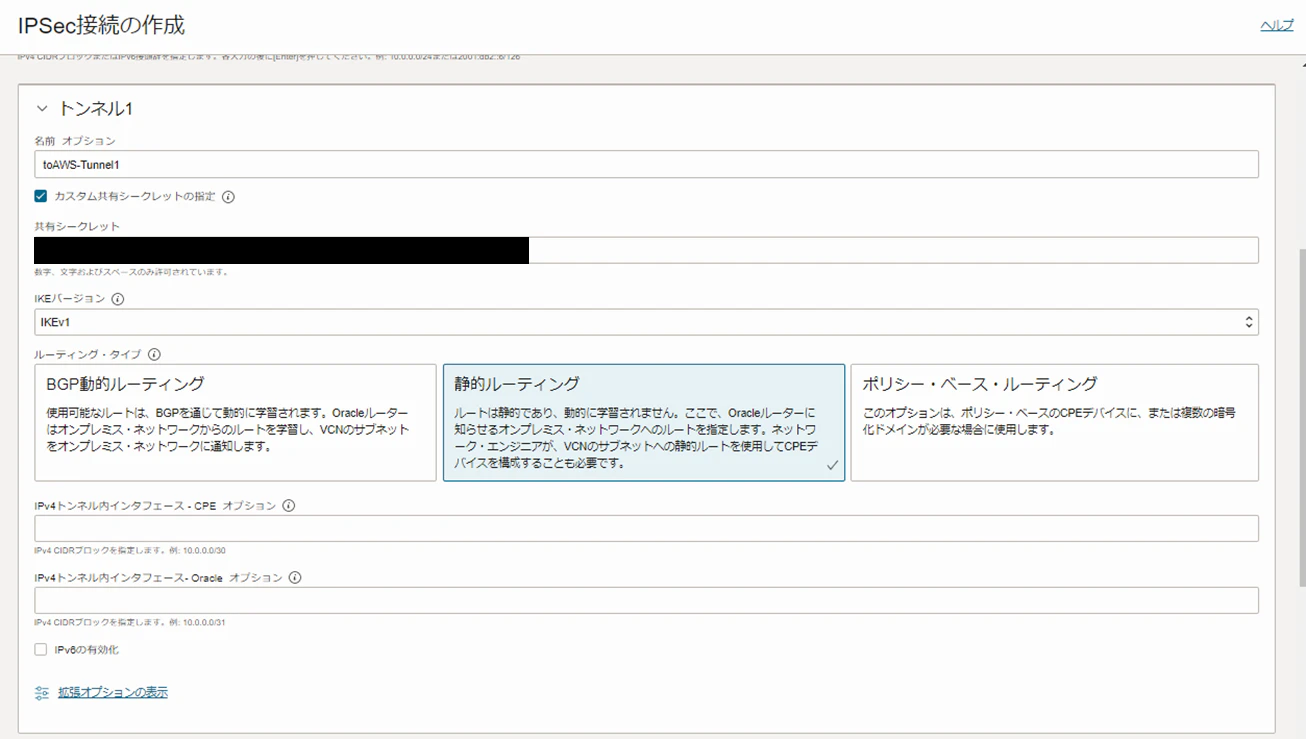Open the ヘルプ link

(x=1276, y=26)
